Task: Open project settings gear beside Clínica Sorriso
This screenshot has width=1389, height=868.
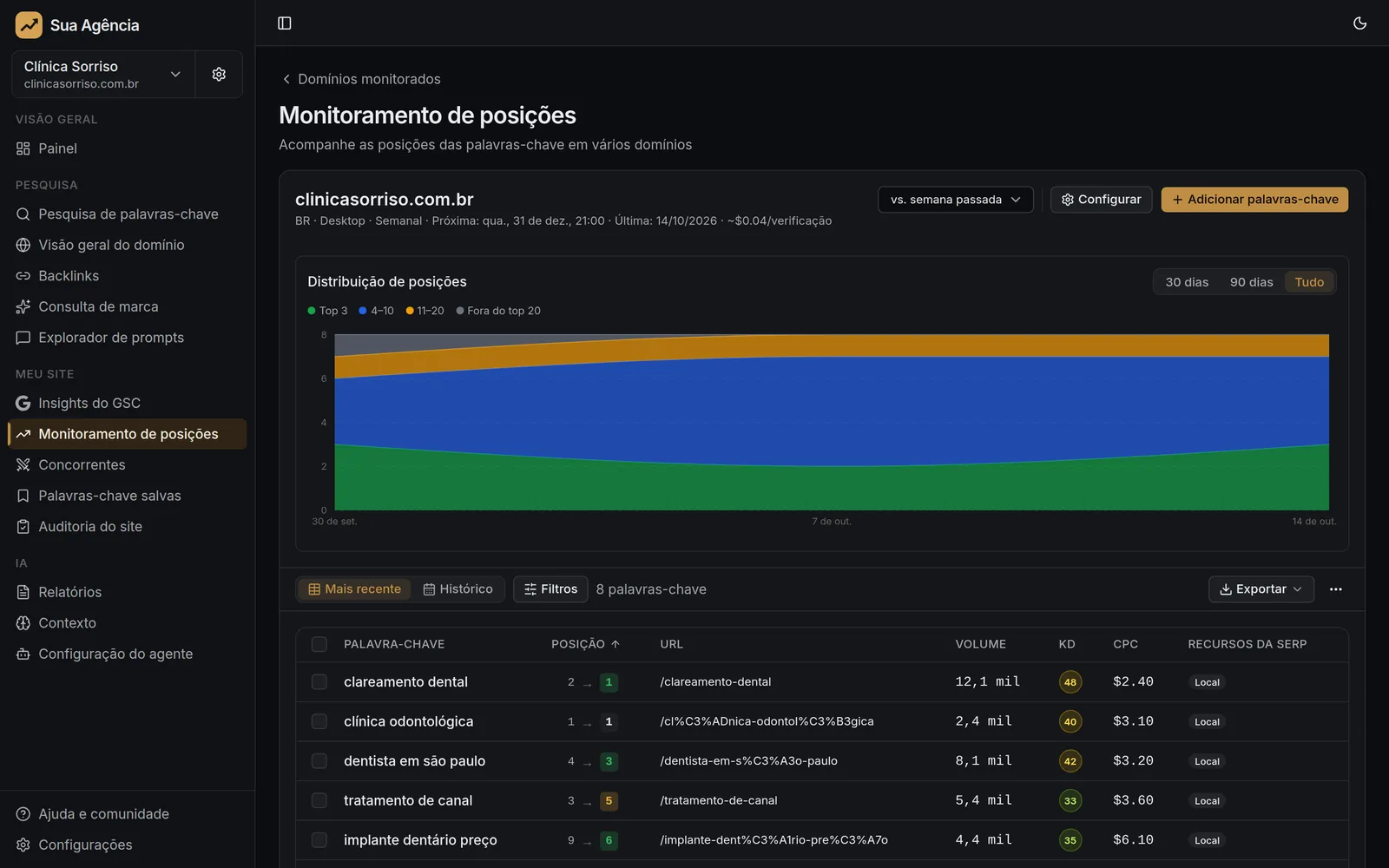Action: (219, 75)
